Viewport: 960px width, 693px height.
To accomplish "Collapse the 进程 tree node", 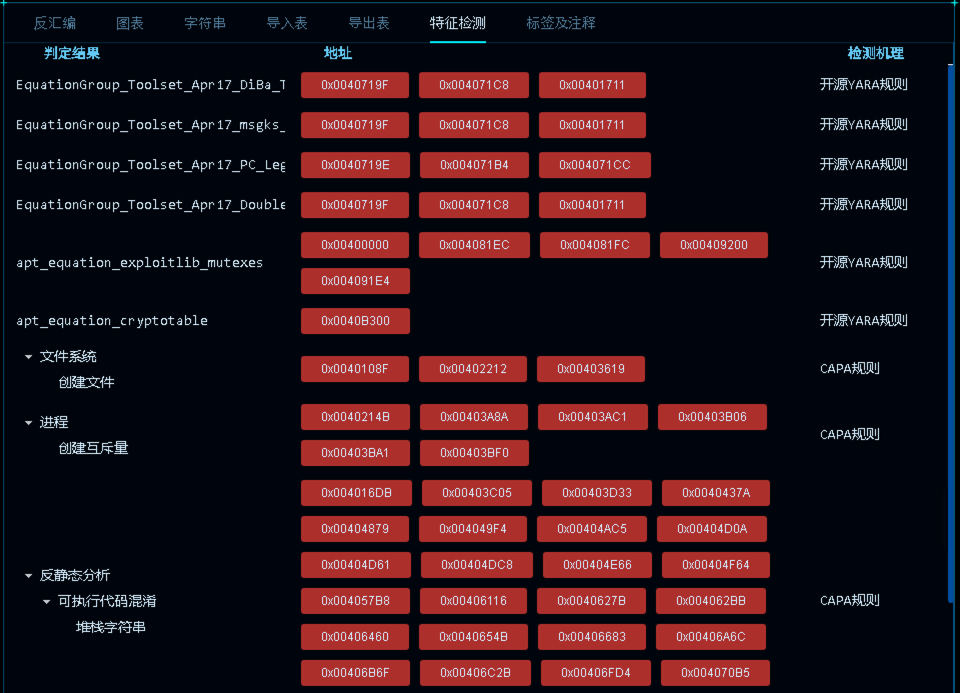I will pyautogui.click(x=28, y=423).
